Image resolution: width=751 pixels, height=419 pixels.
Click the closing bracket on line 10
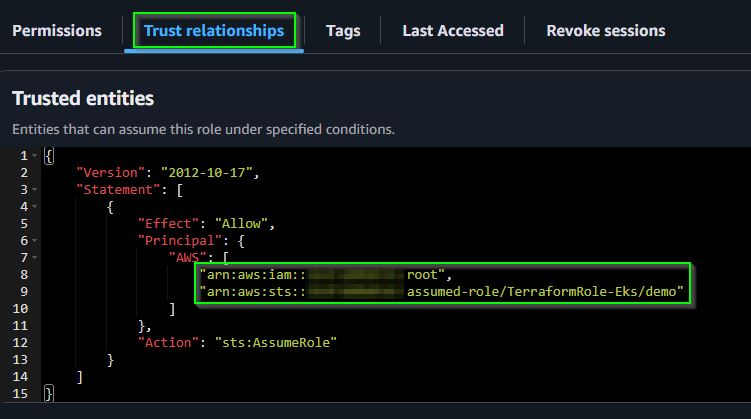pyautogui.click(x=172, y=309)
